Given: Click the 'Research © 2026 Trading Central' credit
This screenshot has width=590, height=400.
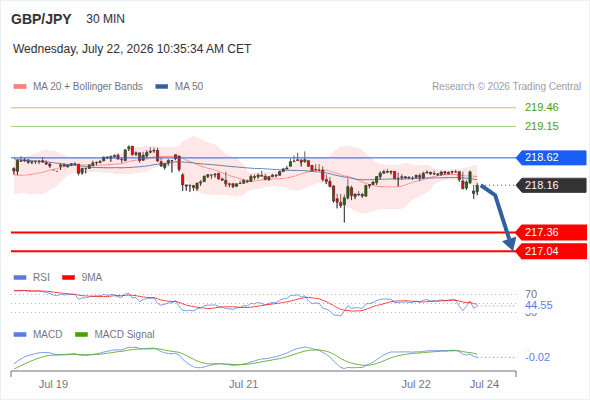Looking at the screenshot, I should pyautogui.click(x=506, y=87).
